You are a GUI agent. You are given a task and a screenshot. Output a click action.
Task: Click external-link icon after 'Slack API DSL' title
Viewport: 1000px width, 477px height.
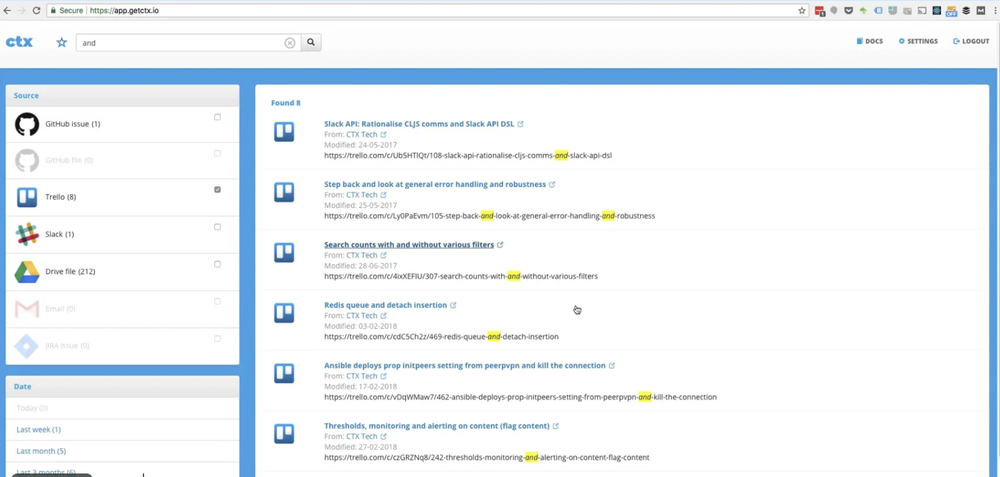(x=520, y=124)
